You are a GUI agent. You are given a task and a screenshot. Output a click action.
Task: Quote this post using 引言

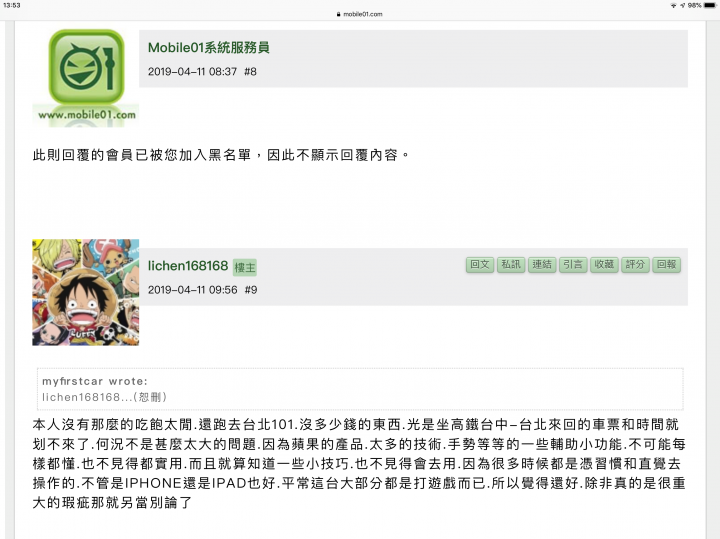[573, 264]
